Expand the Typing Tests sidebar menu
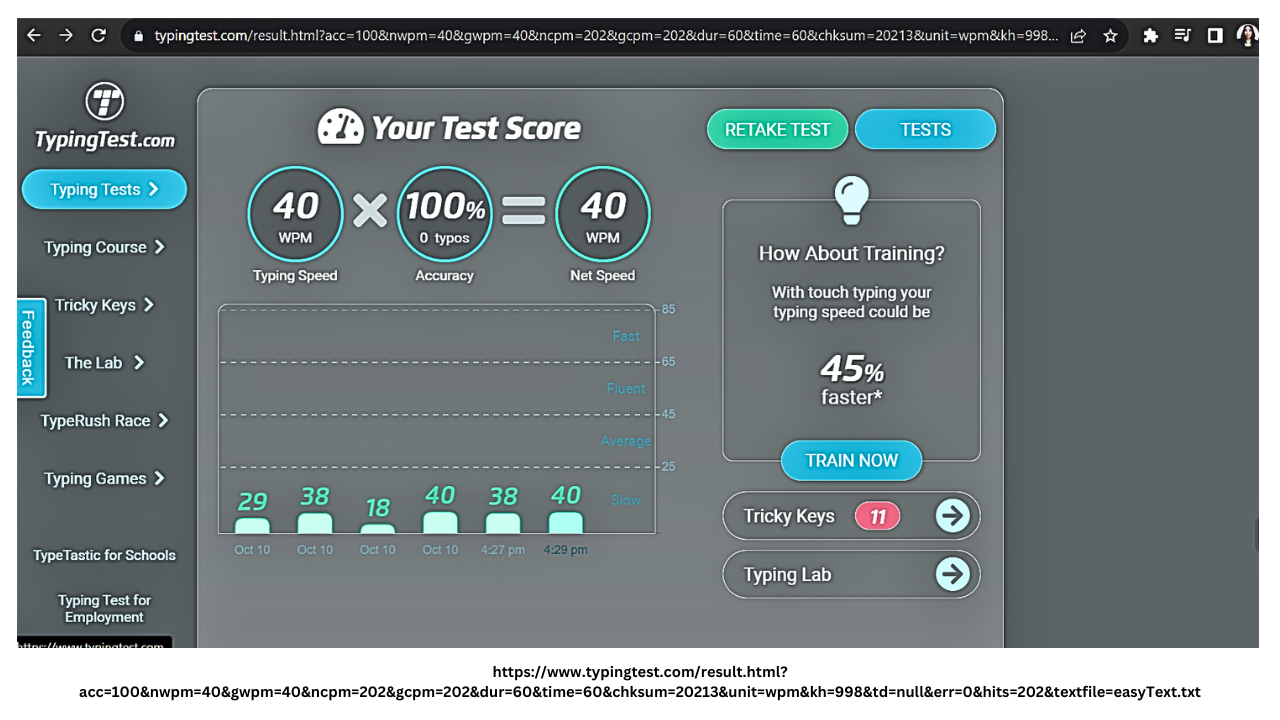 click(104, 189)
